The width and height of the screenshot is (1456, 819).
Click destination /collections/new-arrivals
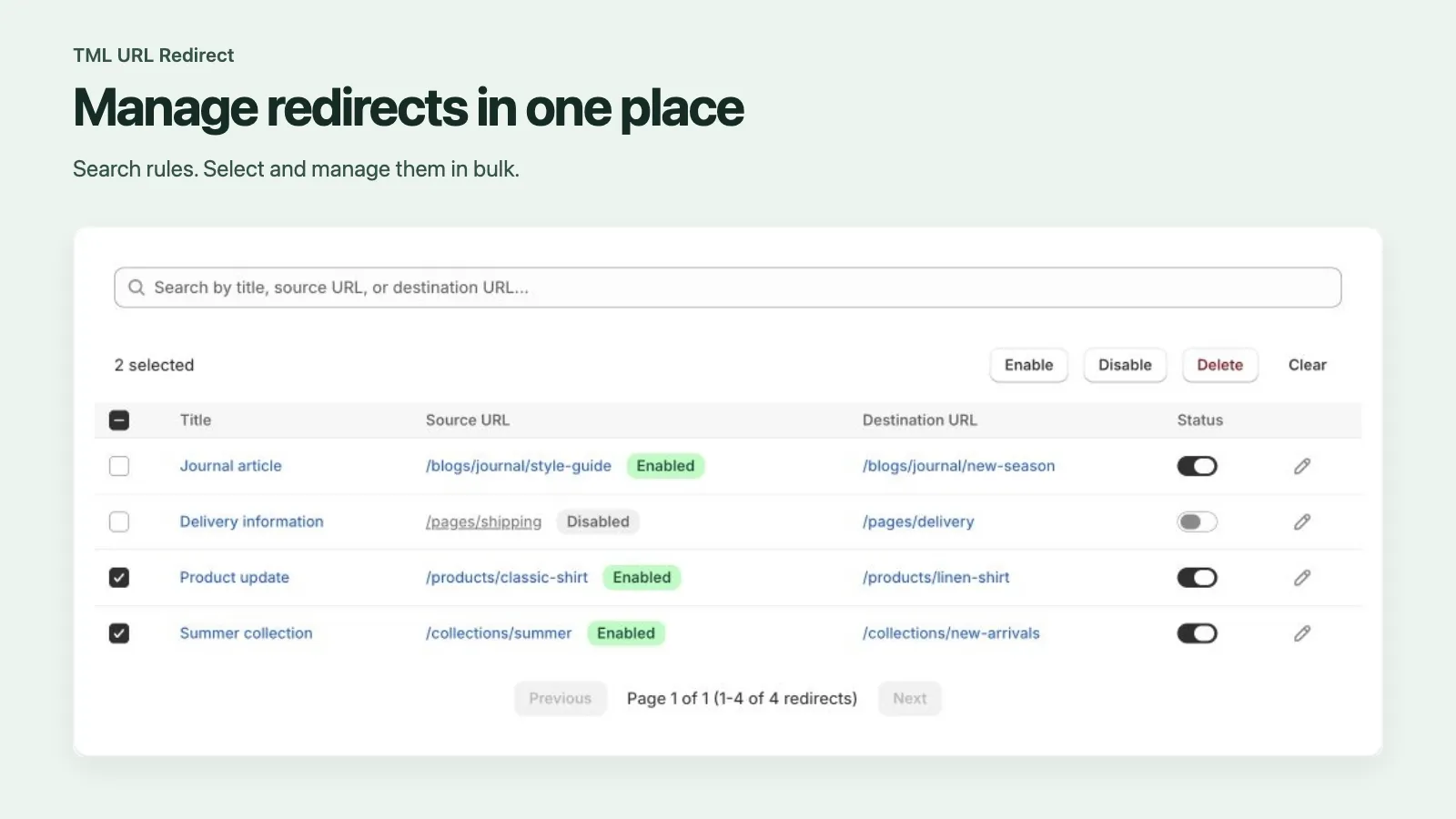[951, 633]
